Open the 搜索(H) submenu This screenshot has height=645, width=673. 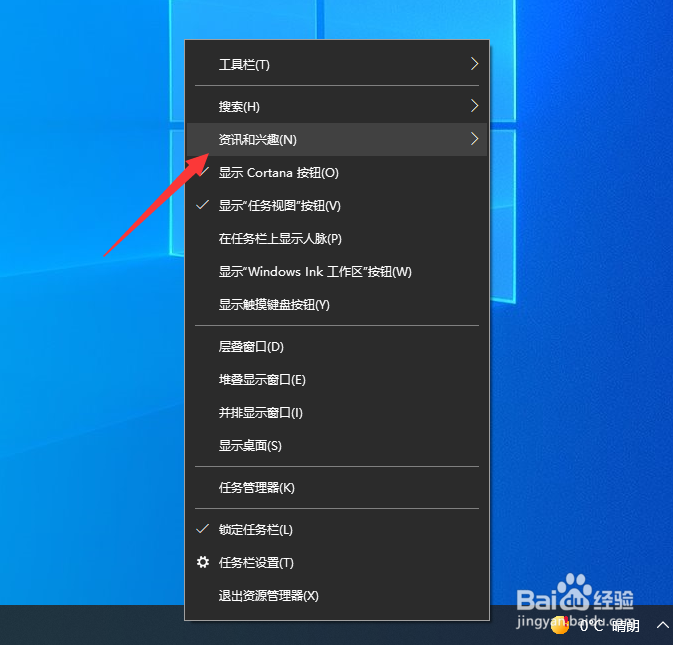(x=336, y=106)
